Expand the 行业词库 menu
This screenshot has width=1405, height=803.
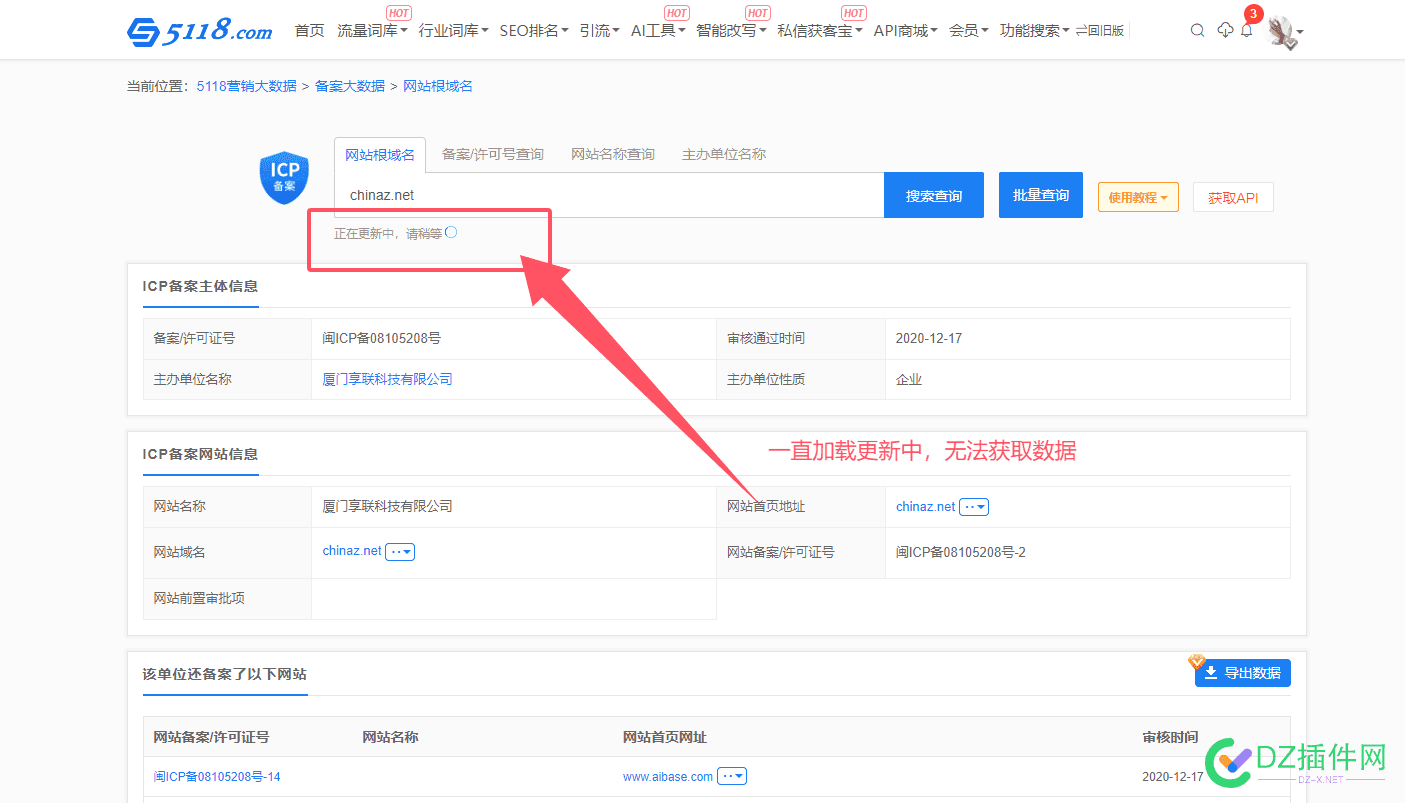[x=453, y=31]
